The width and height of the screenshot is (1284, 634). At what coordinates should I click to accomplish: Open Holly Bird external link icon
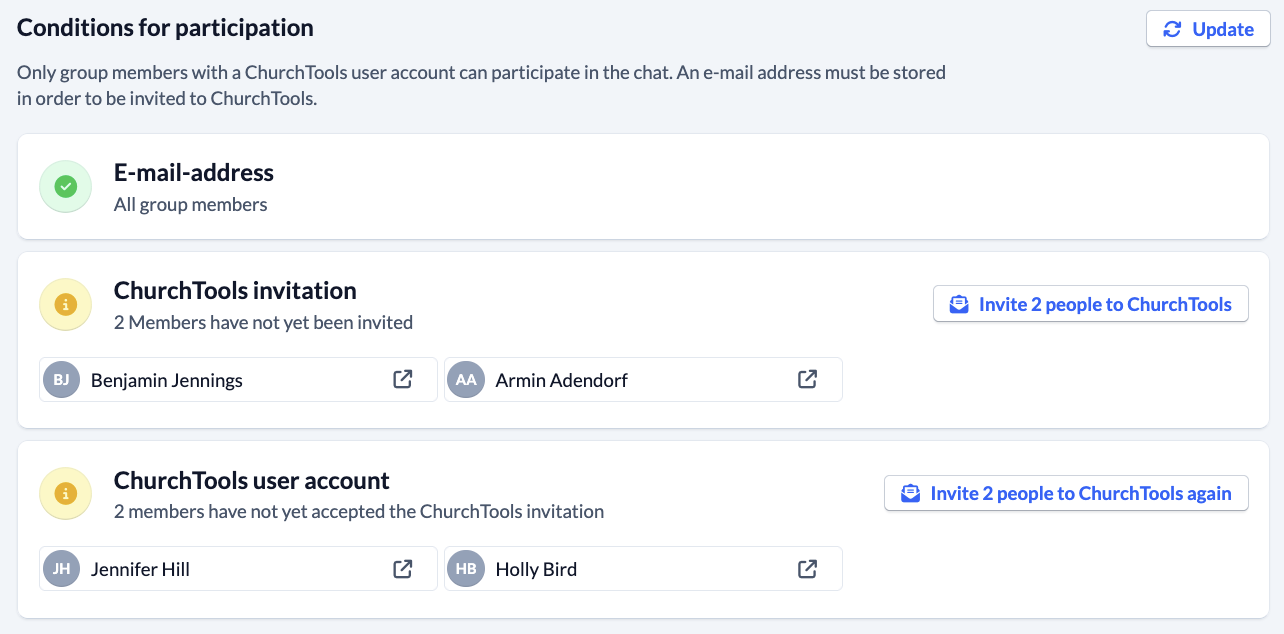(x=808, y=569)
